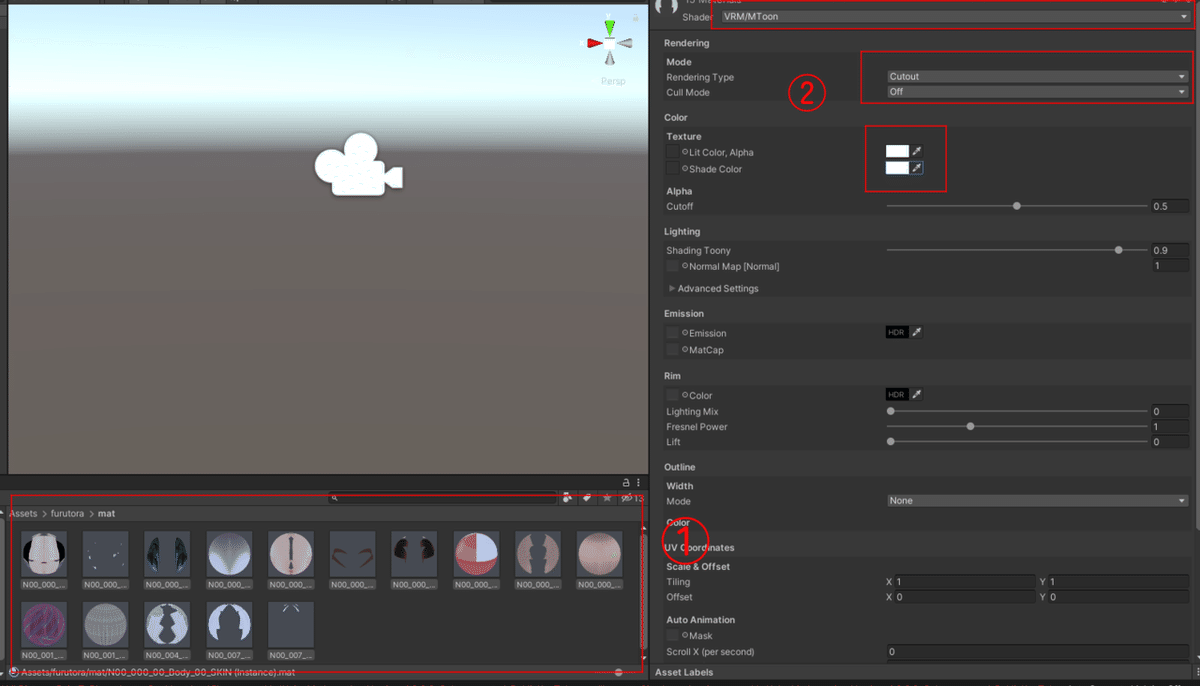Click the Shading Toony slider handle

click(1119, 250)
